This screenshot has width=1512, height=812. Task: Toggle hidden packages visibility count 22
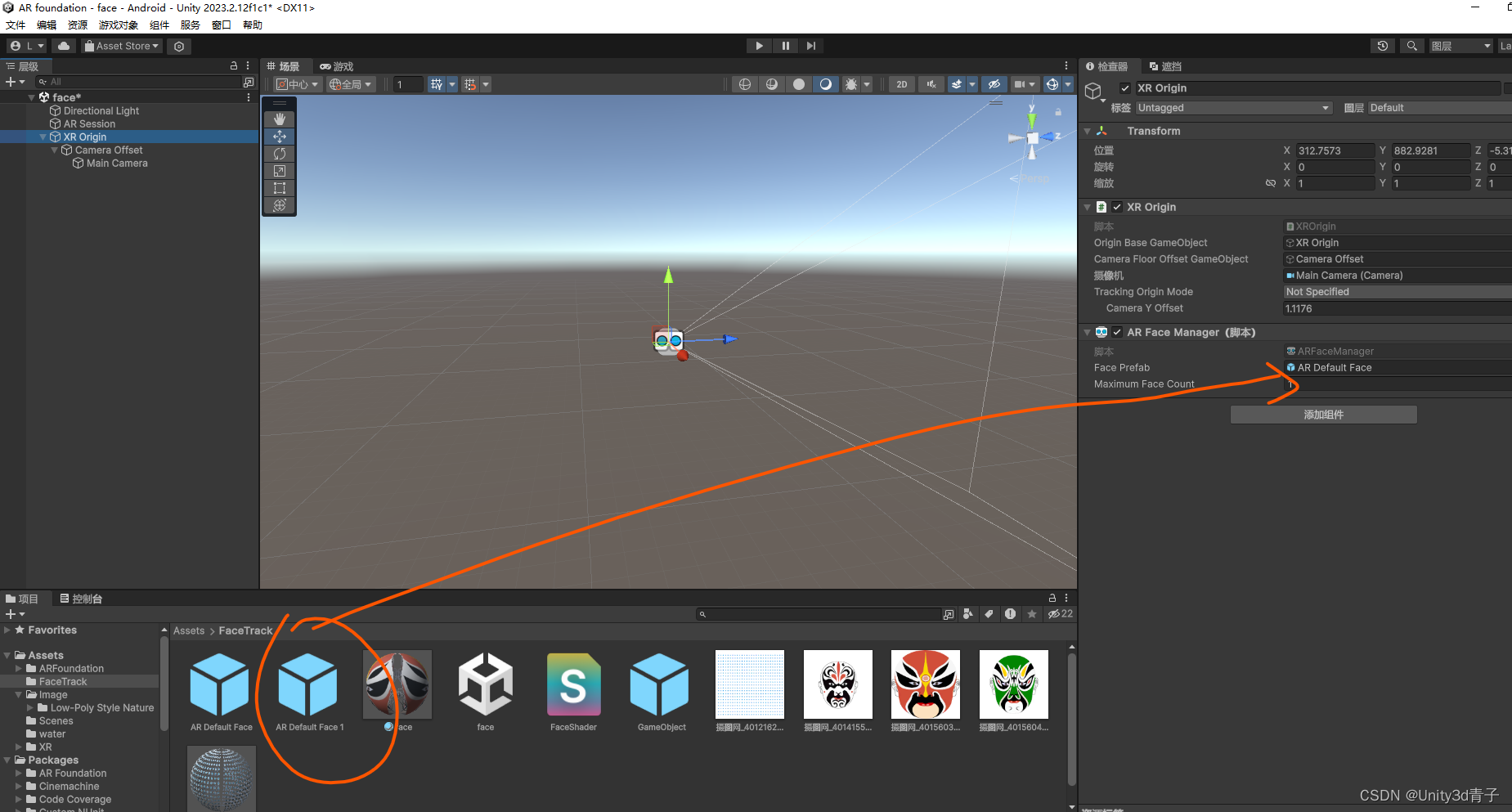click(1061, 614)
